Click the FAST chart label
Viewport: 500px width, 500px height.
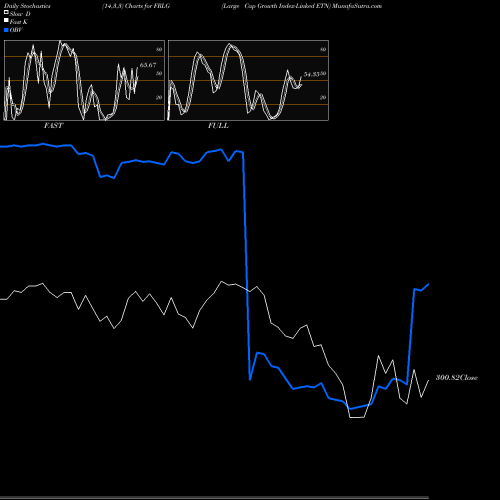[x=53, y=126]
